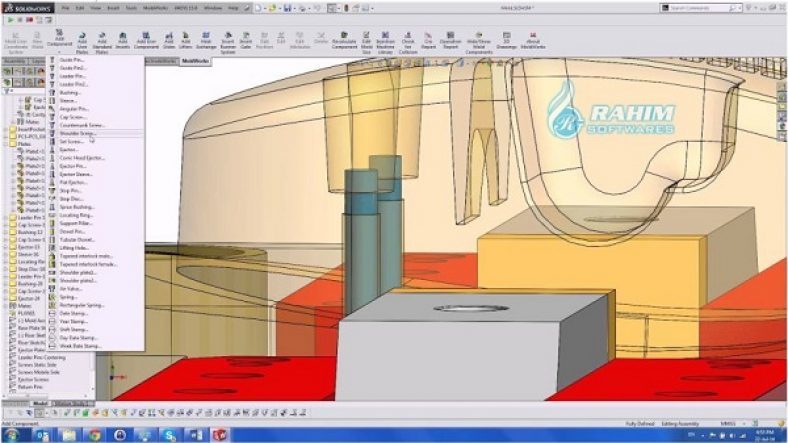
Task: Click the green play macro button
Action: pos(11,20)
